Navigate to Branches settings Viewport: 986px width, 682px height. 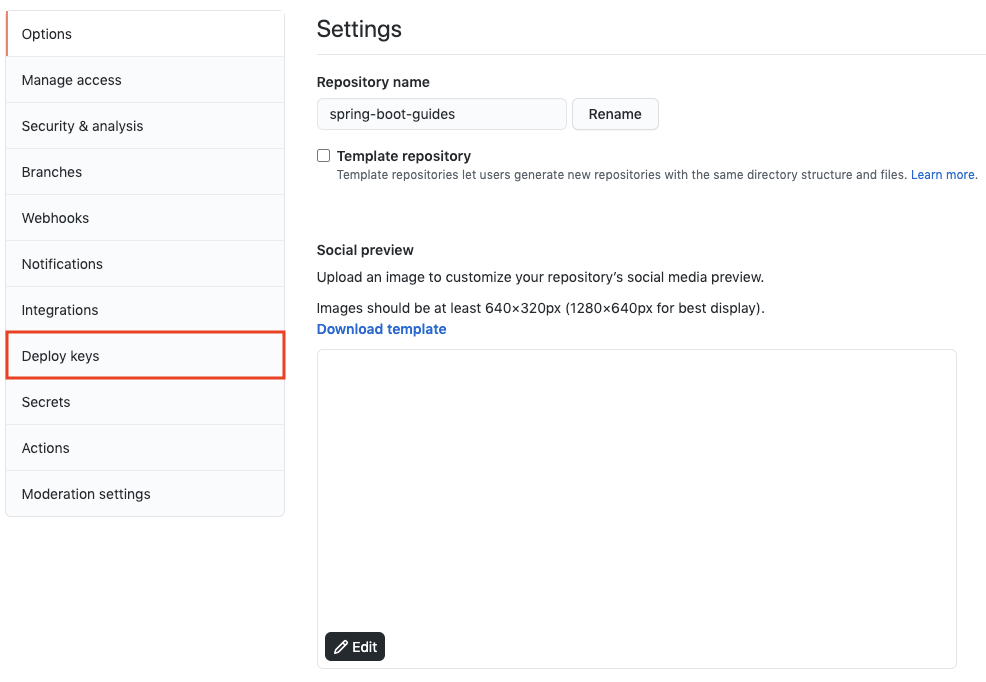pos(52,172)
